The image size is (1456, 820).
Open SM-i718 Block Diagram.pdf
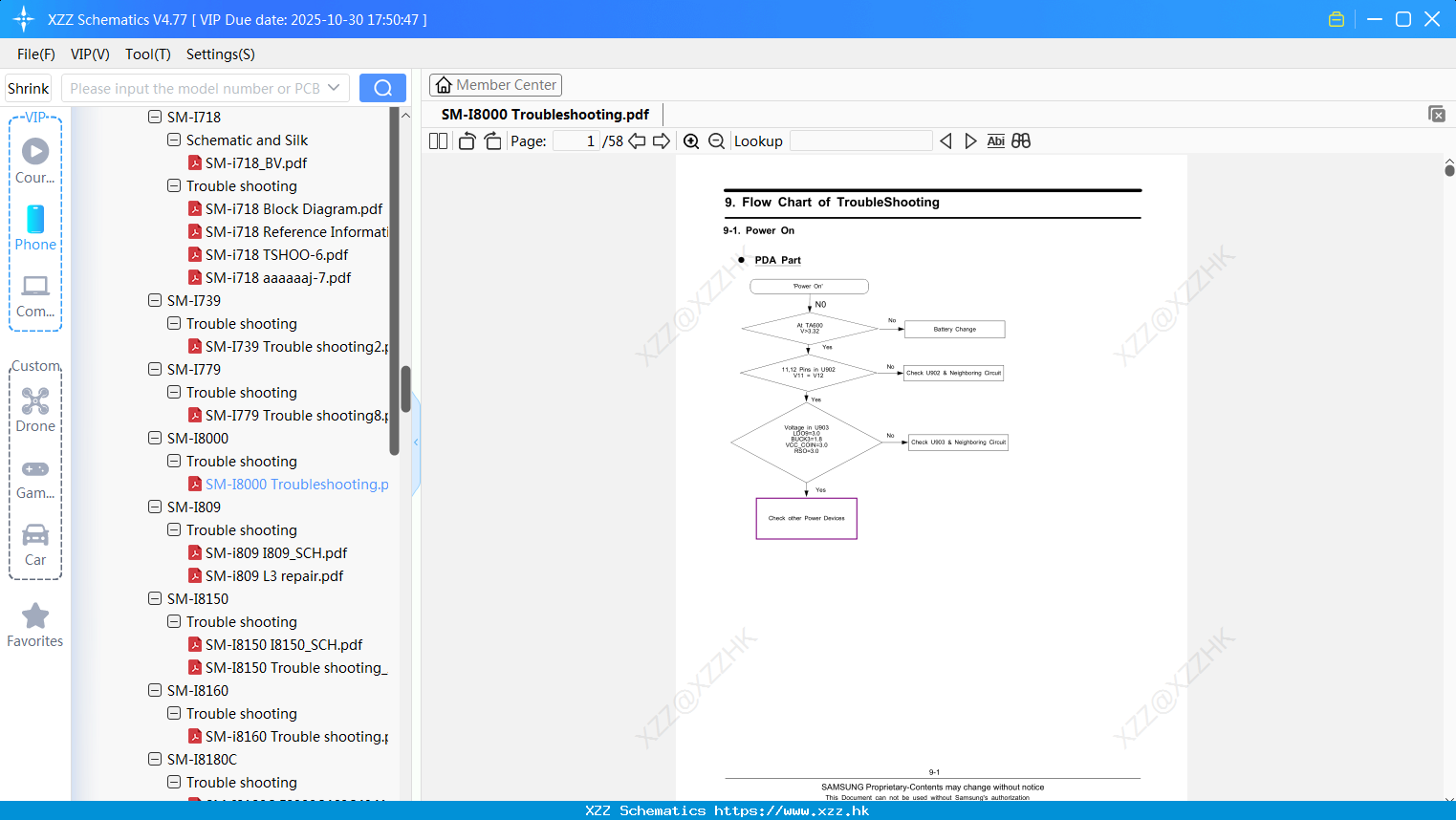tap(293, 208)
